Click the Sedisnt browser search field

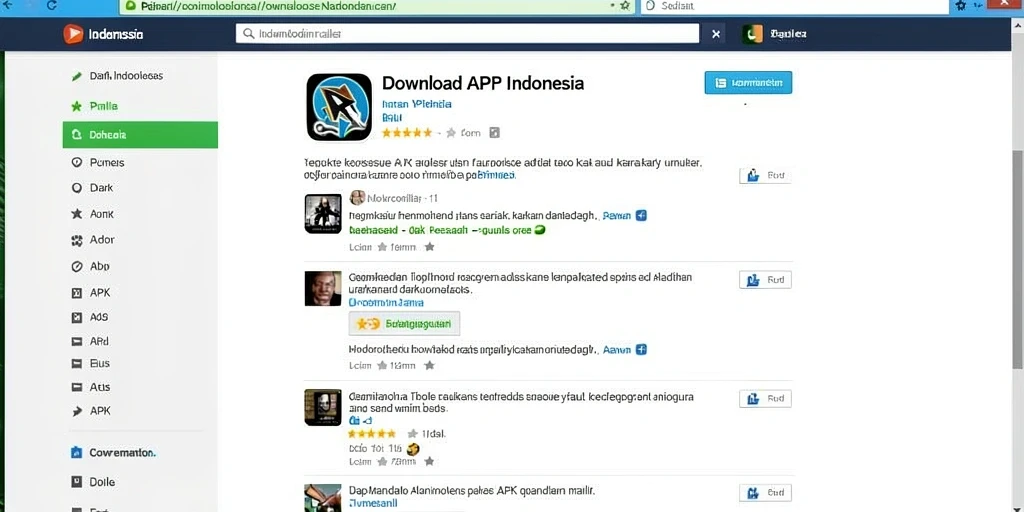point(794,6)
